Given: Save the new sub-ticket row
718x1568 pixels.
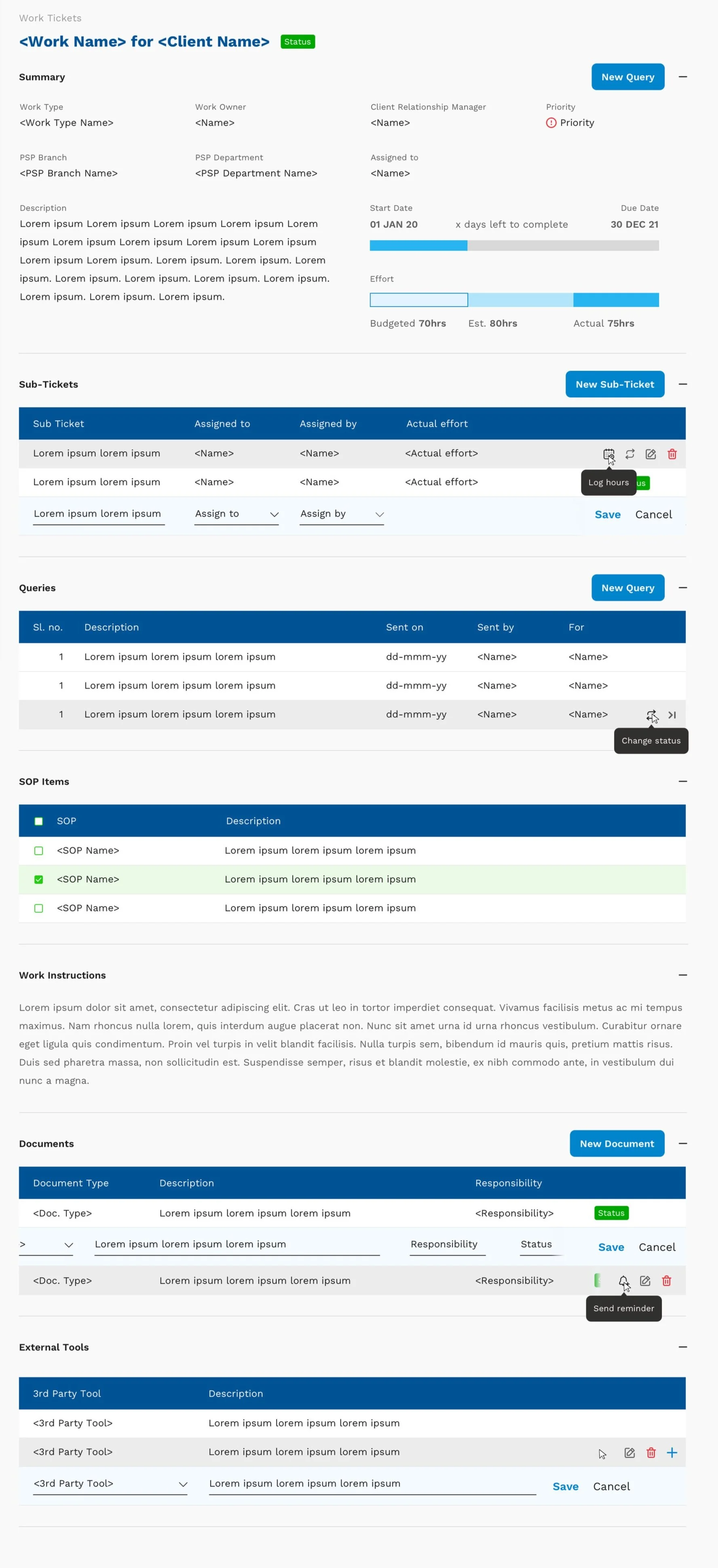Looking at the screenshot, I should [607, 515].
